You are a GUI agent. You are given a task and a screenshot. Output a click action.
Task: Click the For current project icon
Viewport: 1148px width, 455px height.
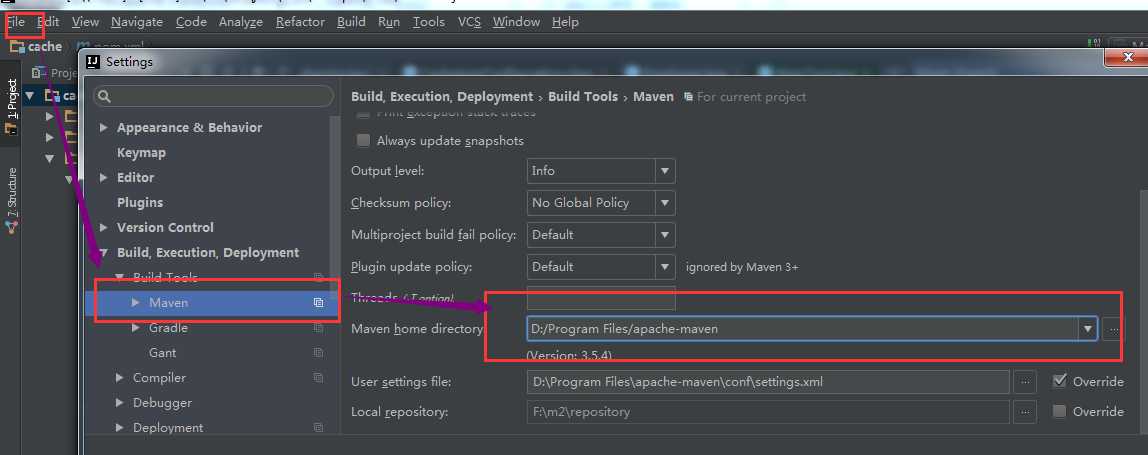(x=688, y=97)
